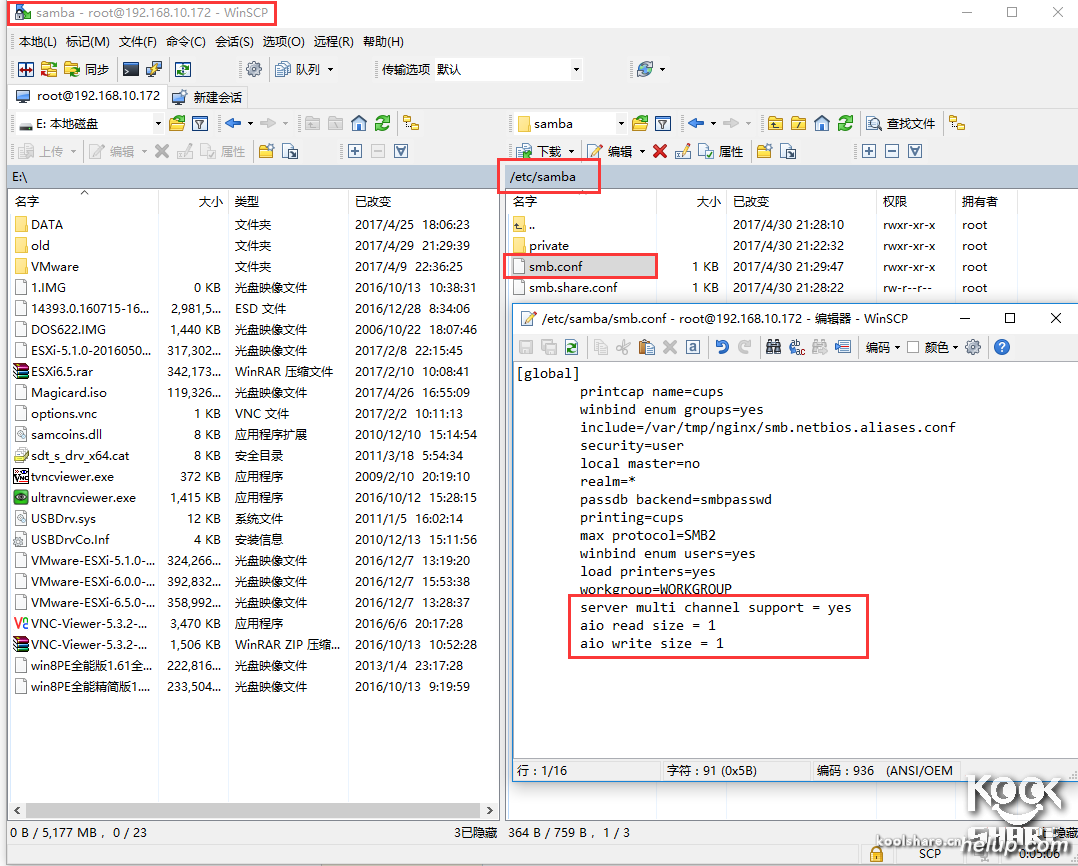Go to remote root directory icon
The width and height of the screenshot is (1078, 866).
(798, 124)
